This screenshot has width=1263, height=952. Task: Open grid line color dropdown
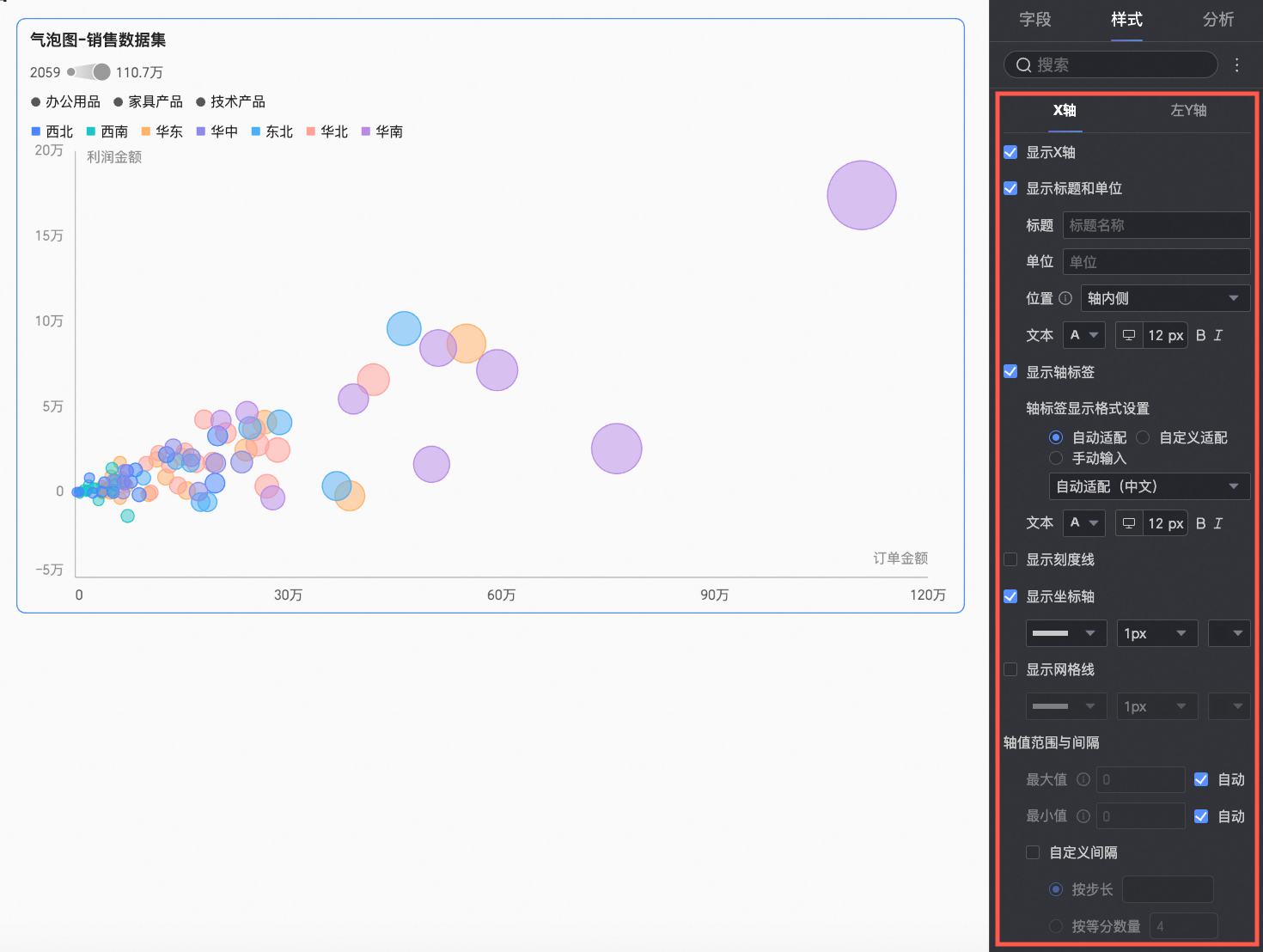[x=1229, y=706]
